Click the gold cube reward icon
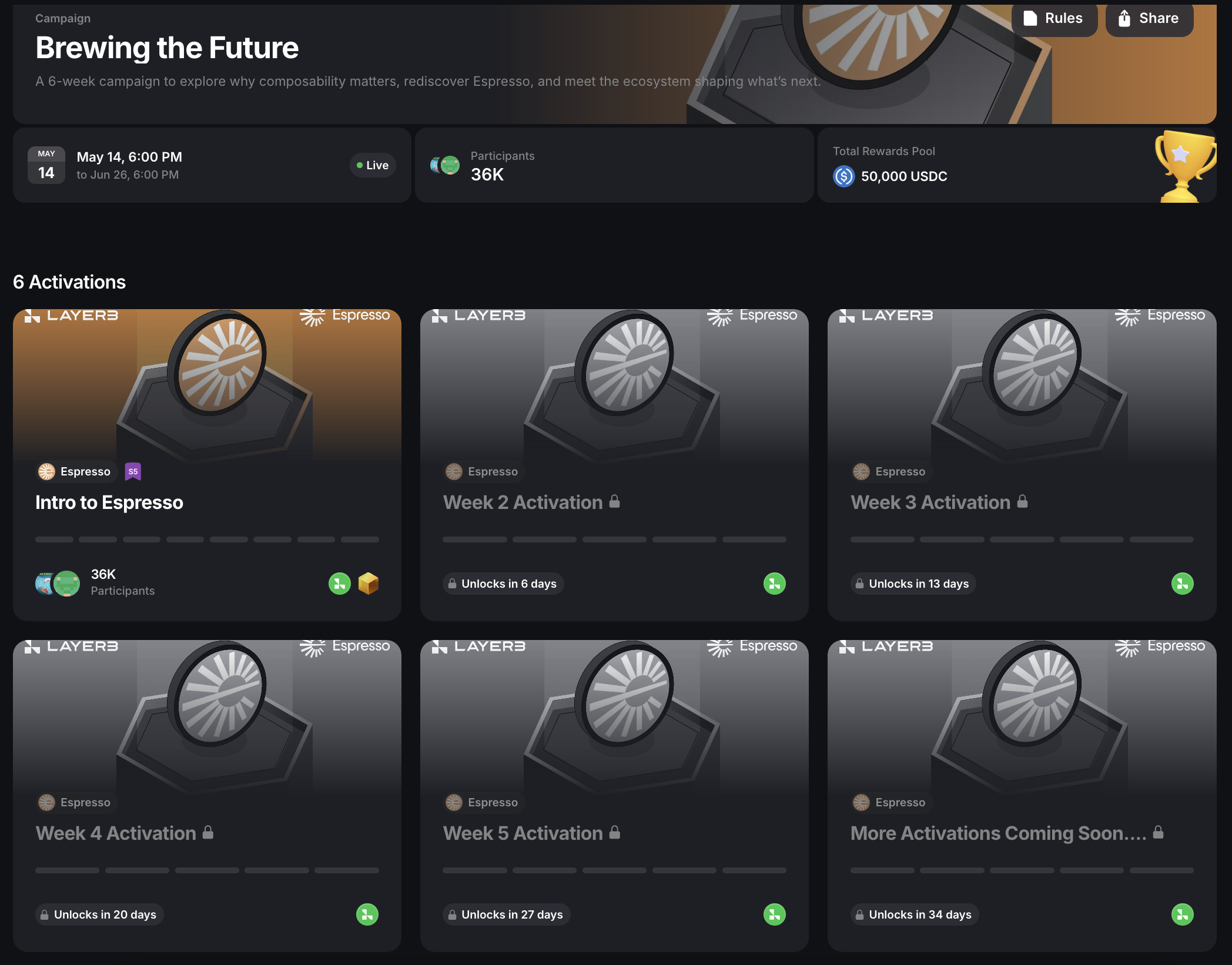 pos(369,584)
